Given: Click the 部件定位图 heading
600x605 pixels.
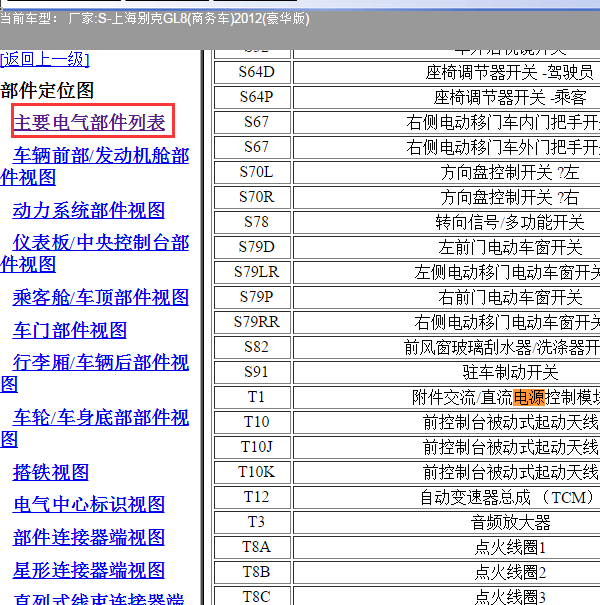Looking at the screenshot, I should (x=47, y=91).
